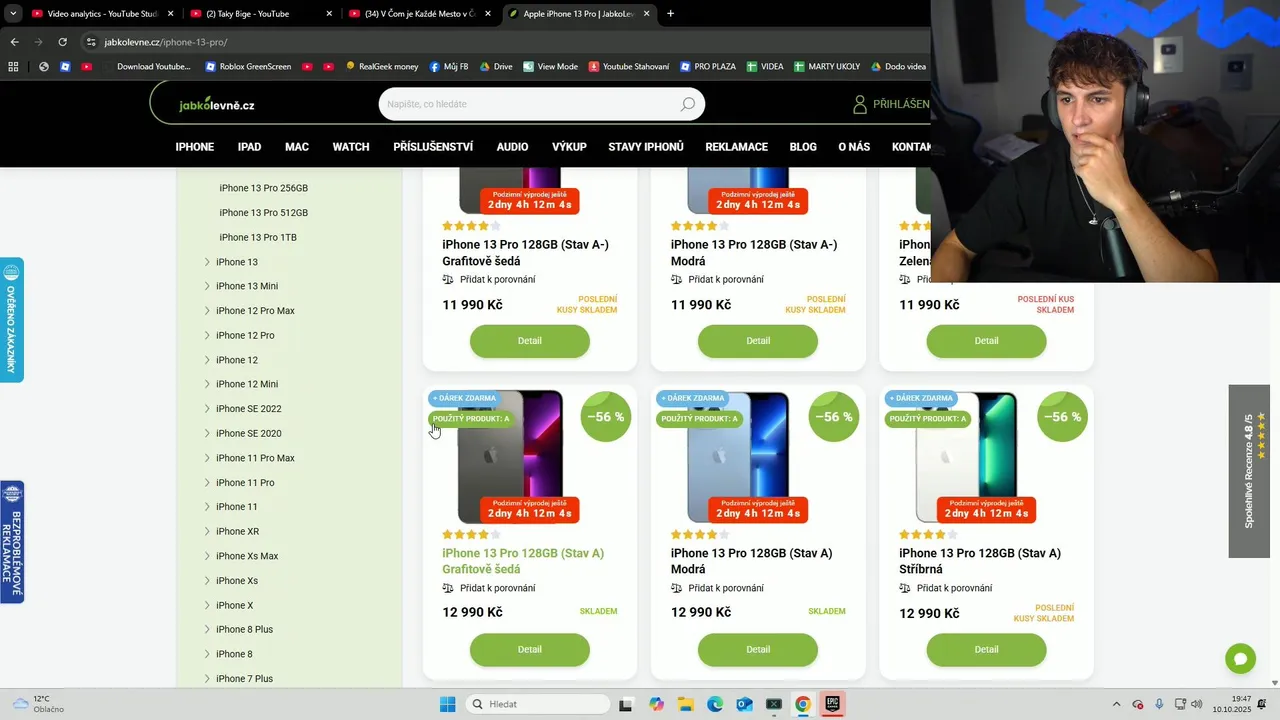Open the IPAD menu item
1280x720 pixels.
(249, 147)
